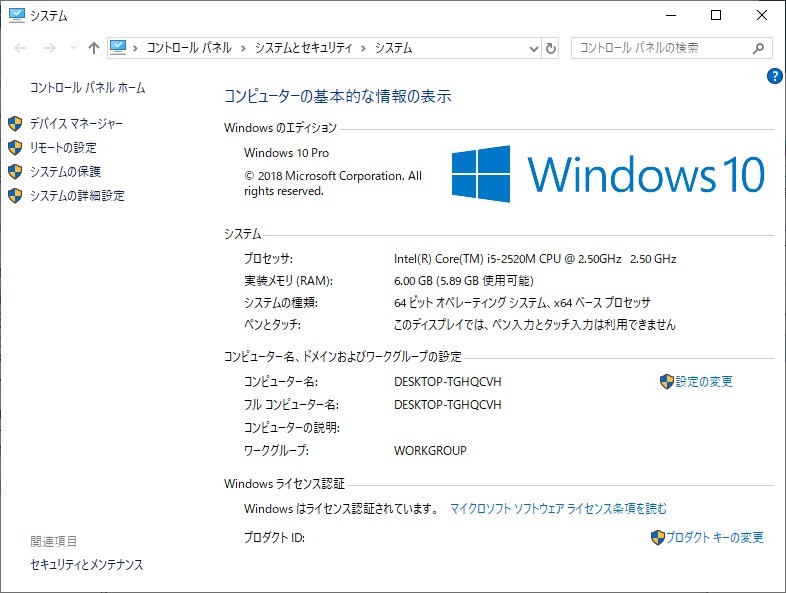Open コントロール パネル ホーム link
Screen dimensions: 786x593
pyautogui.click(x=88, y=88)
